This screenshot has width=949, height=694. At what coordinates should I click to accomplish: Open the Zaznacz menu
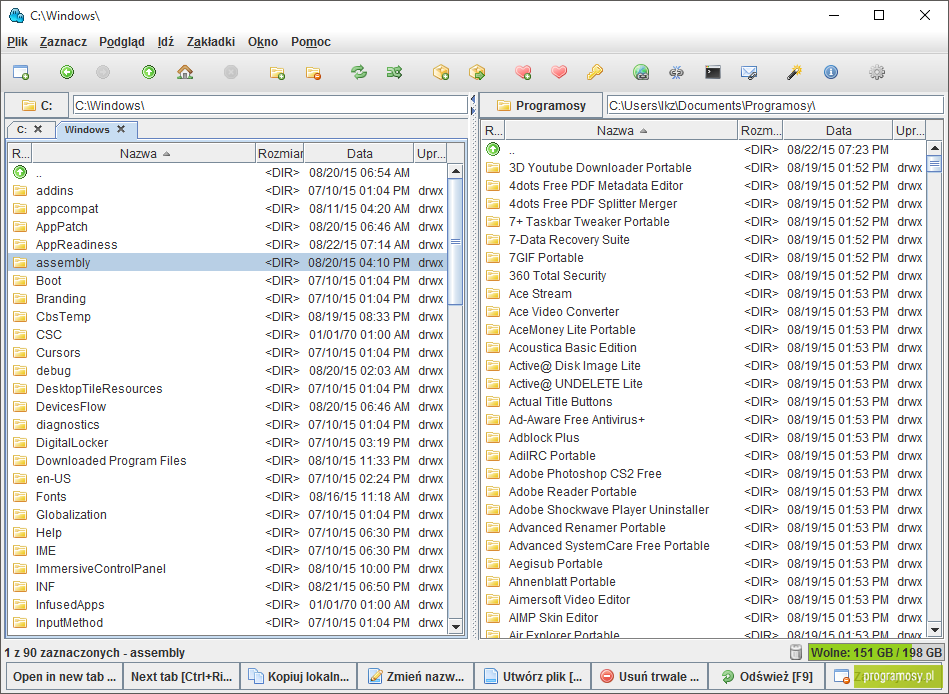pos(63,42)
